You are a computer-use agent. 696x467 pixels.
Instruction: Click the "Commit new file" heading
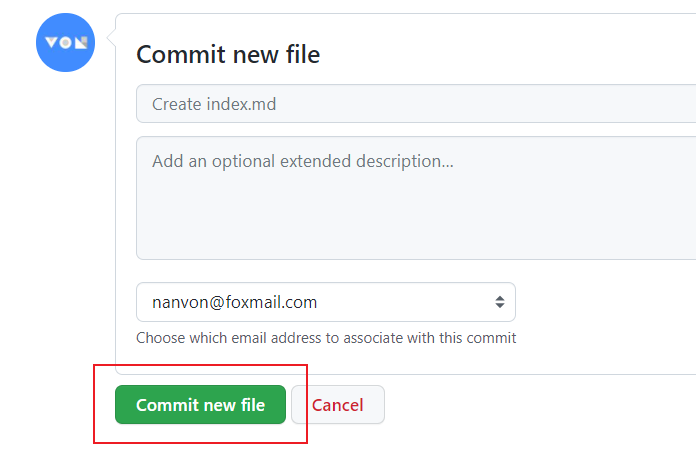point(228,54)
